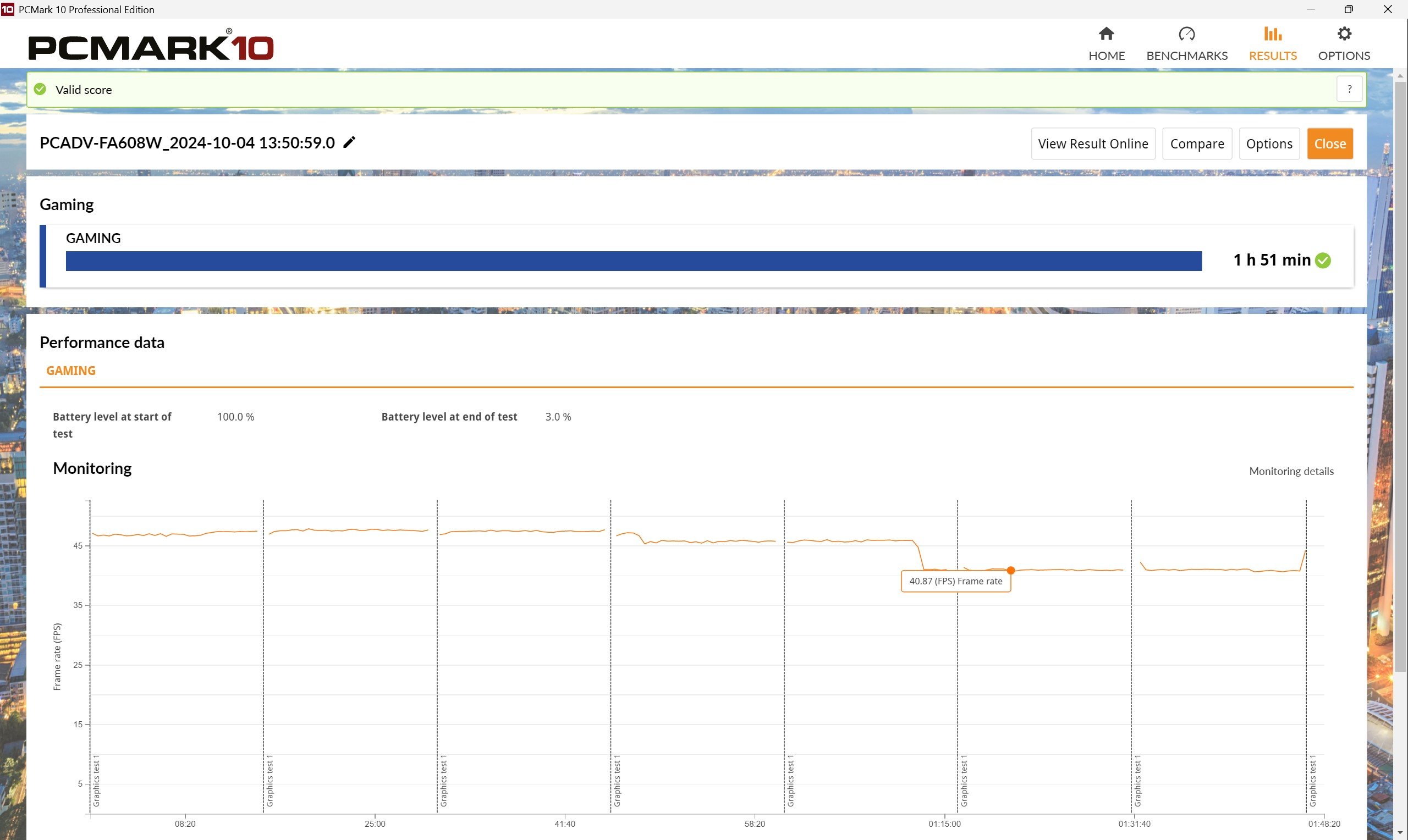The width and height of the screenshot is (1408, 840).
Task: Click View Result Online button
Action: tap(1093, 143)
